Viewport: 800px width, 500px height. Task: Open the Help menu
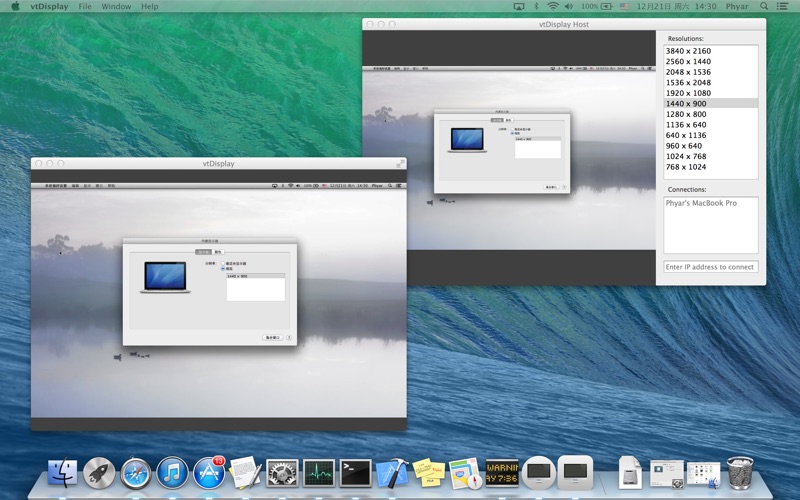point(149,6)
